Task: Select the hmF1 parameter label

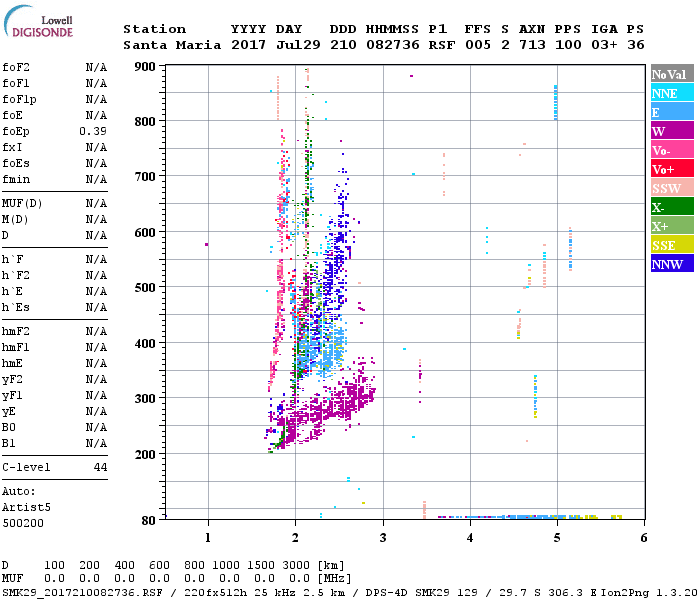Action: (16, 348)
